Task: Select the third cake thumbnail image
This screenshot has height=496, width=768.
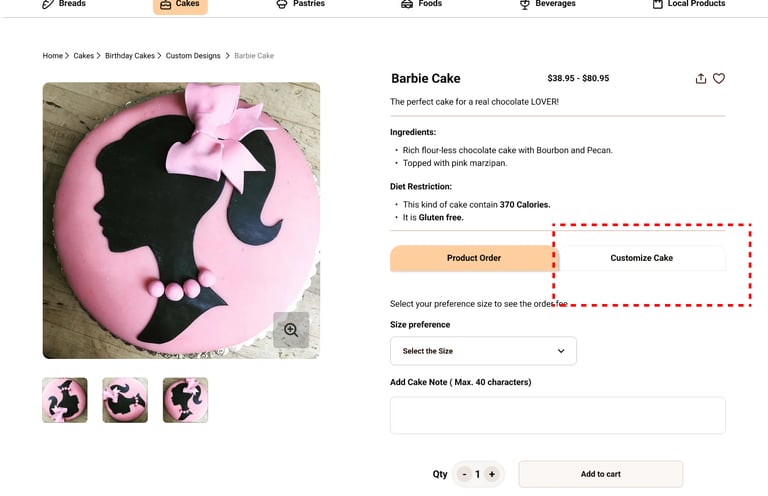Action: coord(185,400)
